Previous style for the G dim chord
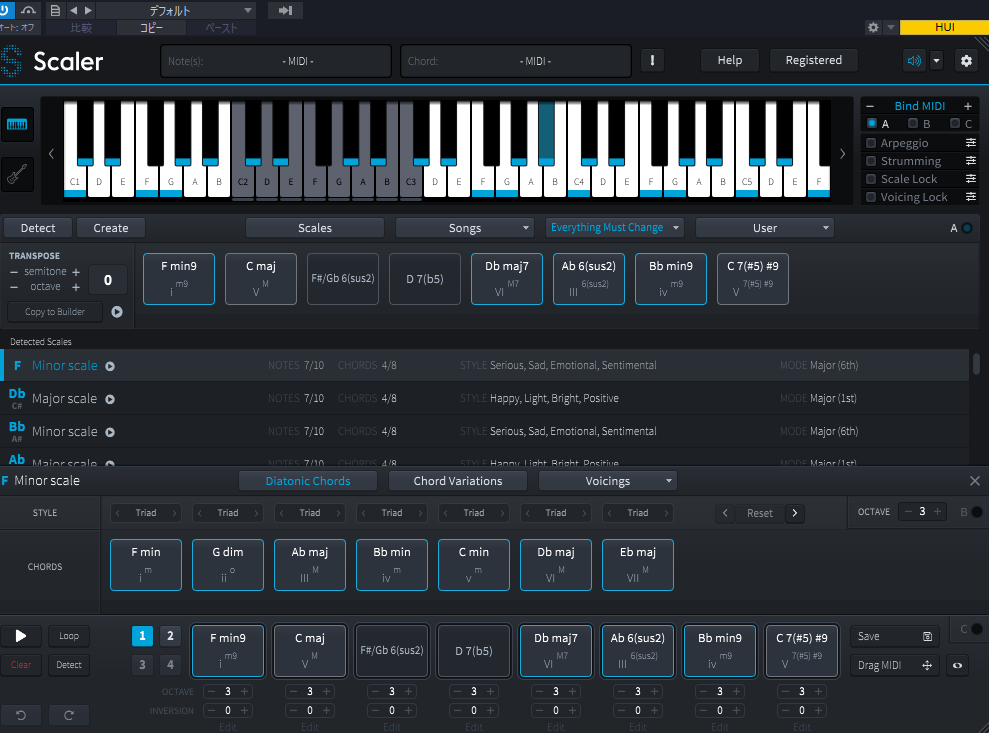 click(200, 513)
